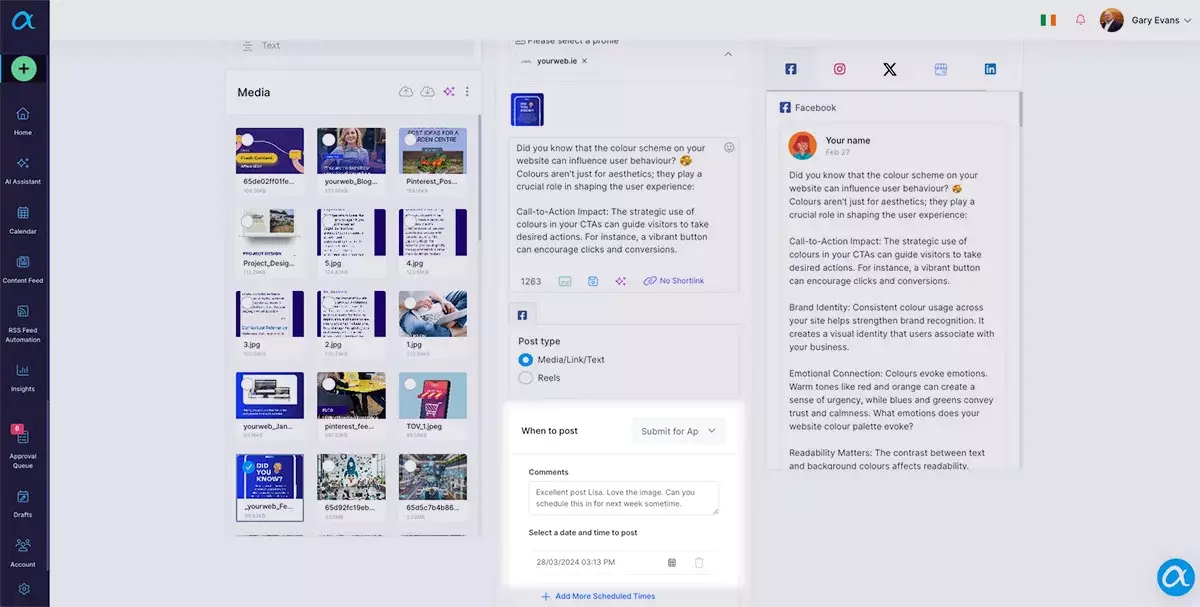Open the calendar picker for the schedule date
Screen dimensions: 1200x607
click(672, 563)
